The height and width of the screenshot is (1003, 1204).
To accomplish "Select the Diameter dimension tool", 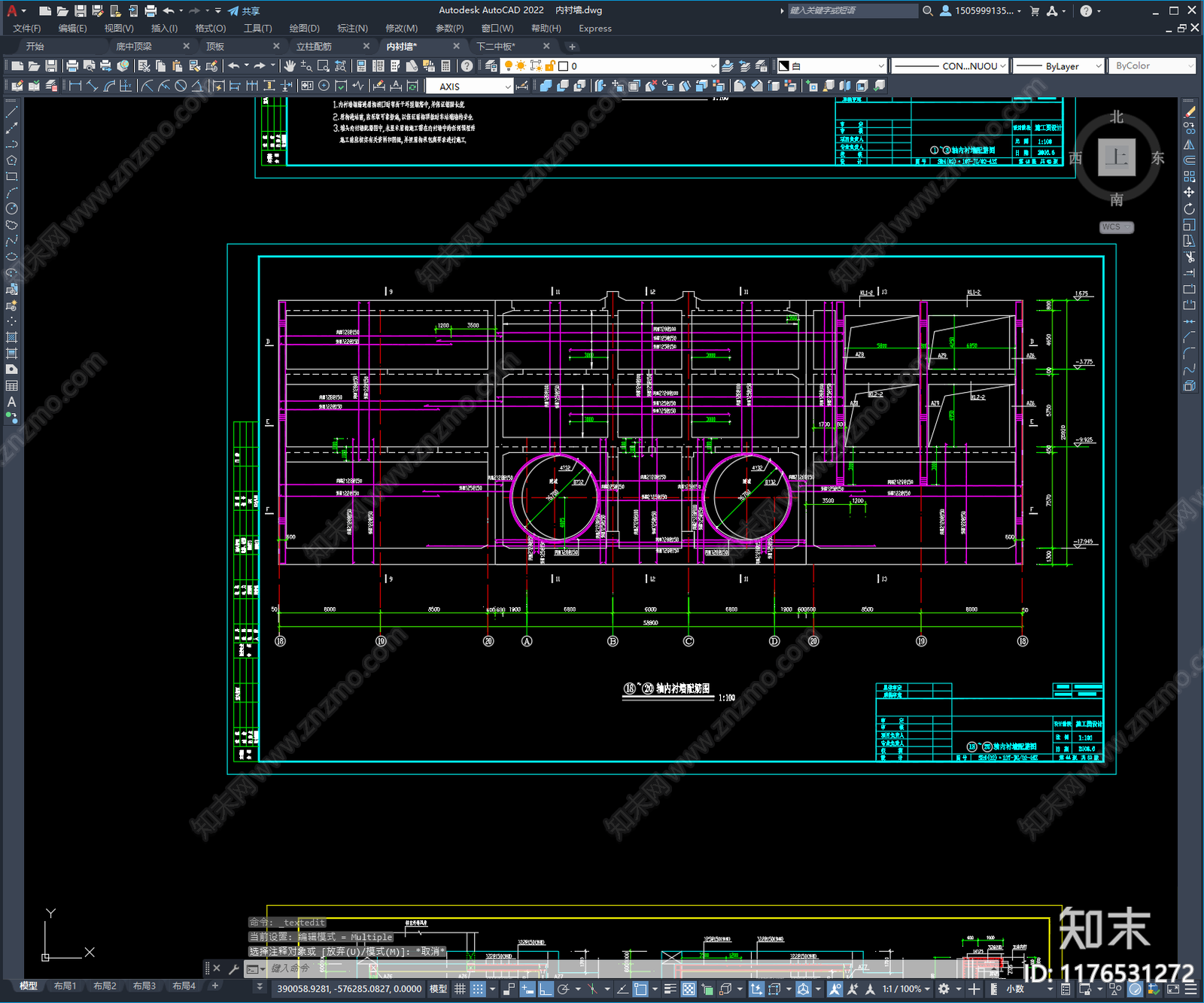I will click(181, 86).
